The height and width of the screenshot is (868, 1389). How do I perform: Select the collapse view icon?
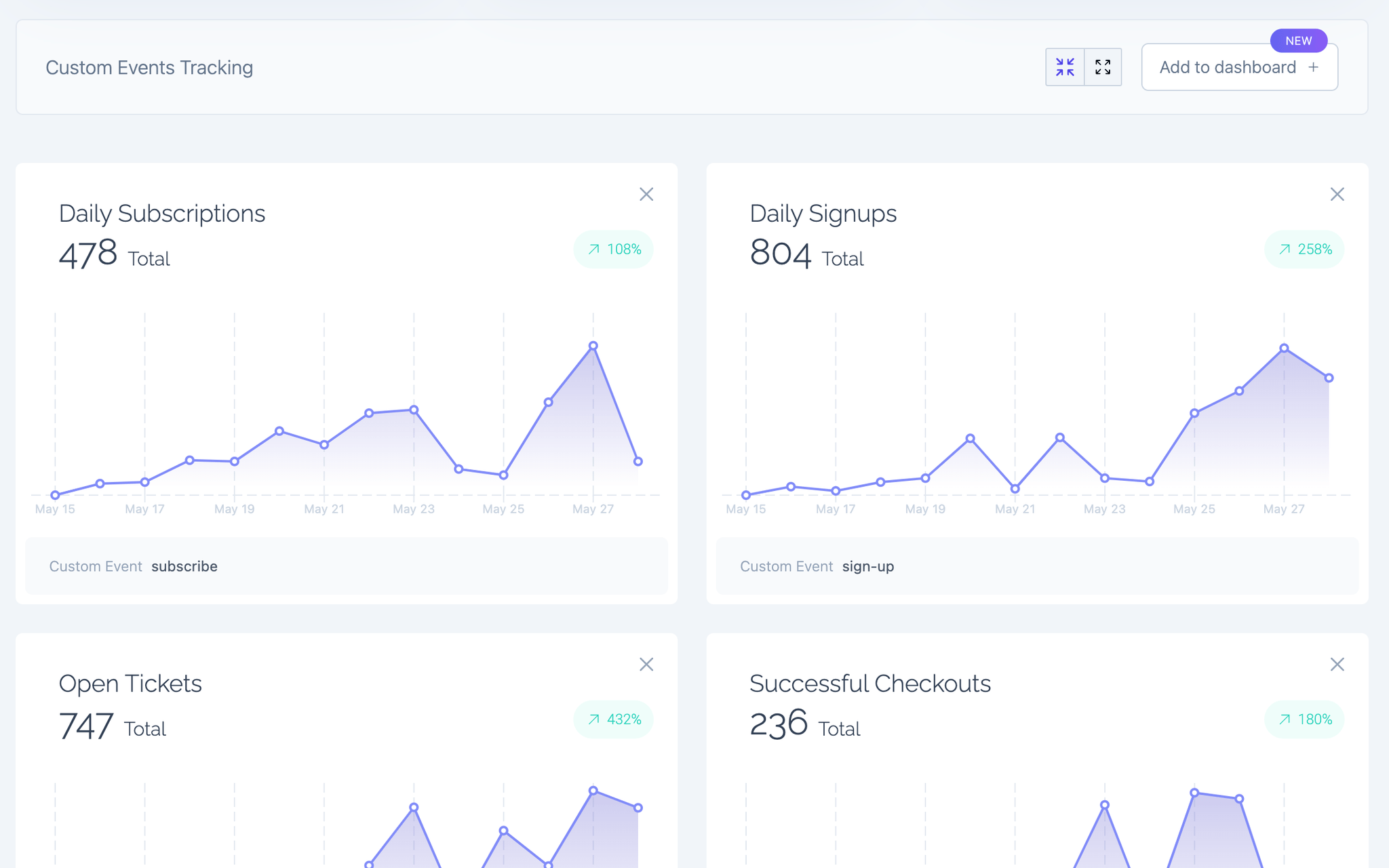click(1065, 66)
